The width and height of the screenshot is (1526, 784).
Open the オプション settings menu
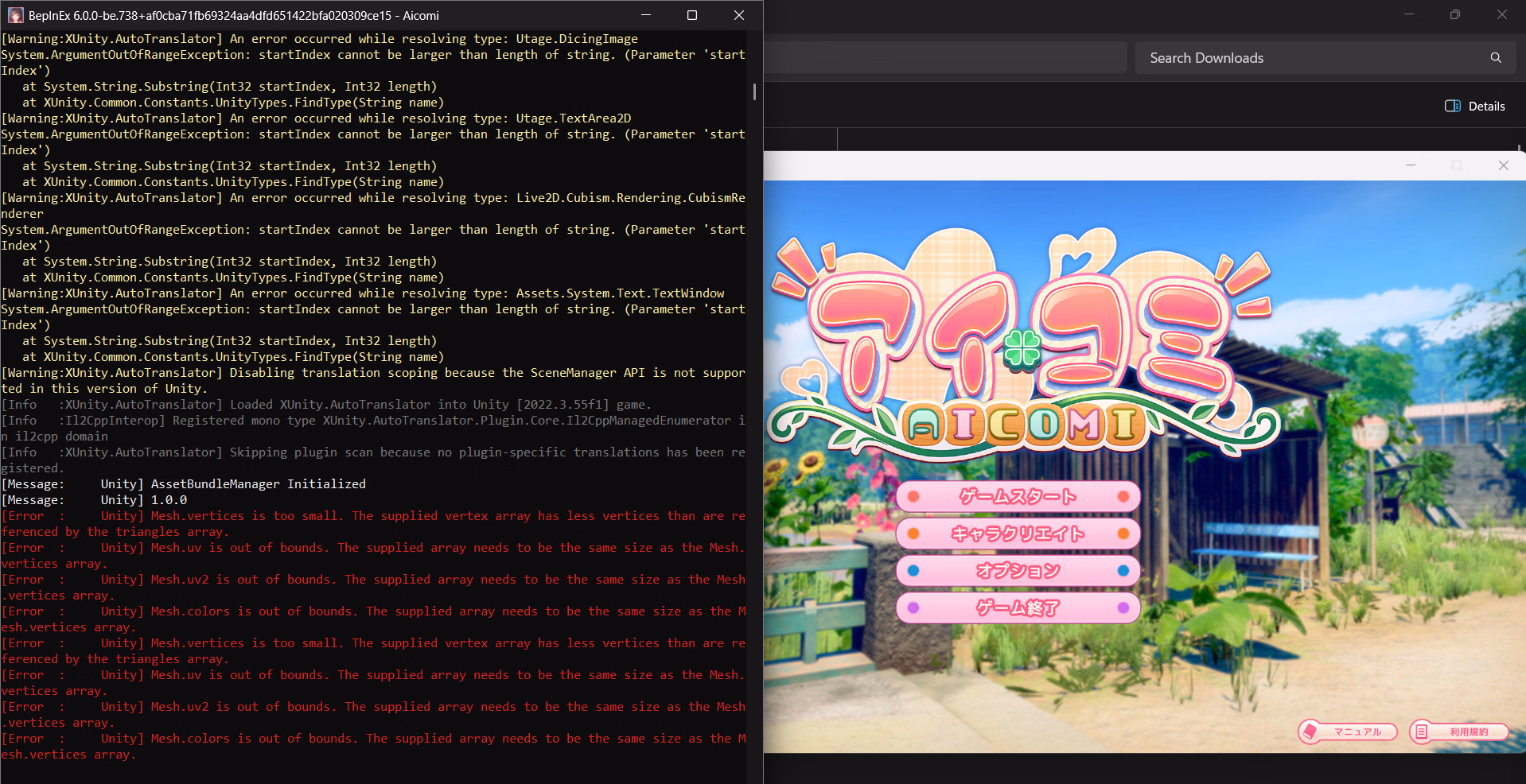point(1018,571)
